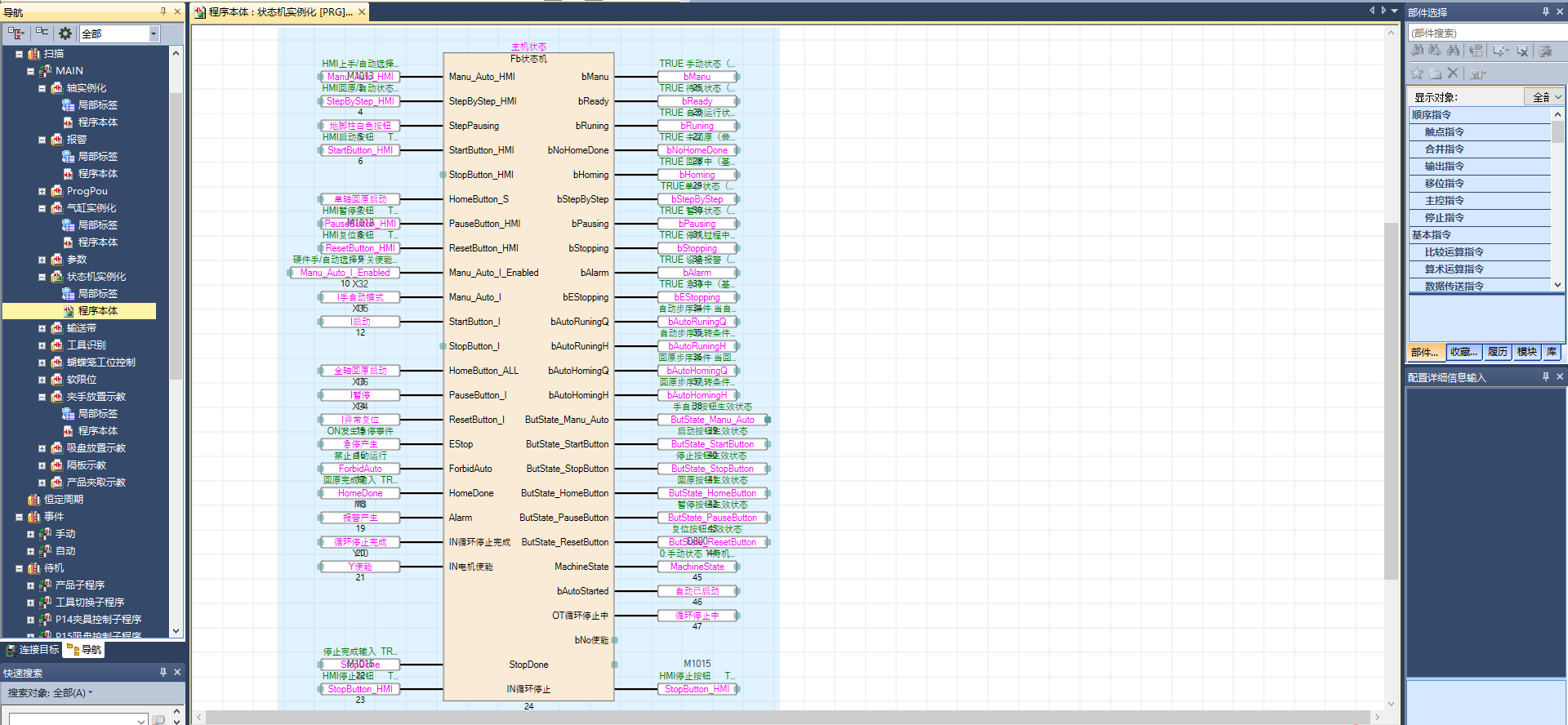Select the 蝴蝶笼工位控制 tree item
This screenshot has width=1568, height=725.
tap(101, 362)
